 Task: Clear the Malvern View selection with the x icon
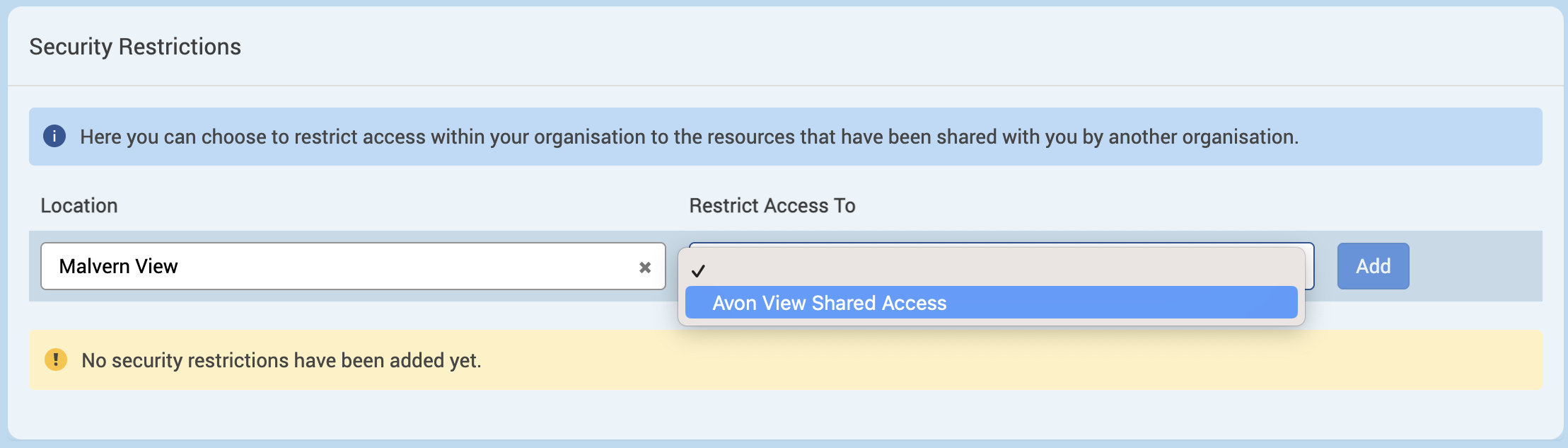(645, 268)
